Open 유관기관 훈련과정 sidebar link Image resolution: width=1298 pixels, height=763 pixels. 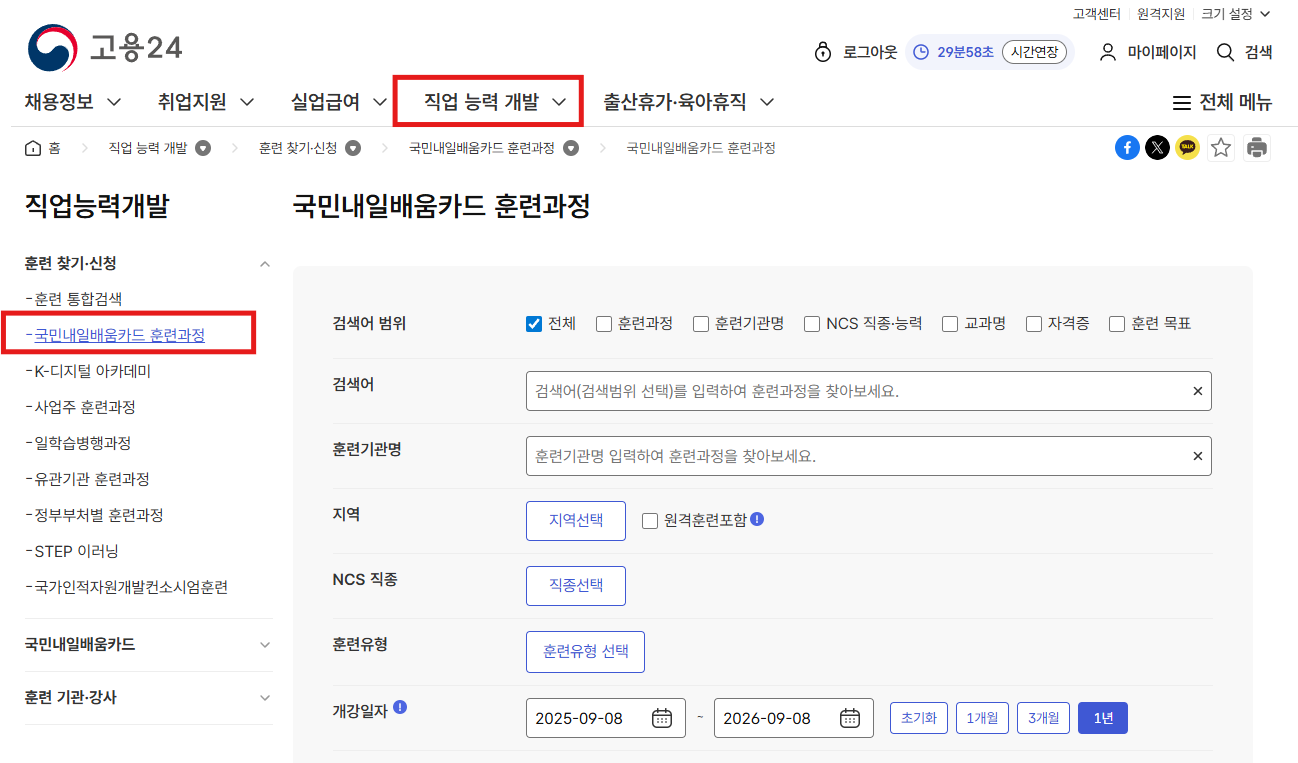(92, 479)
